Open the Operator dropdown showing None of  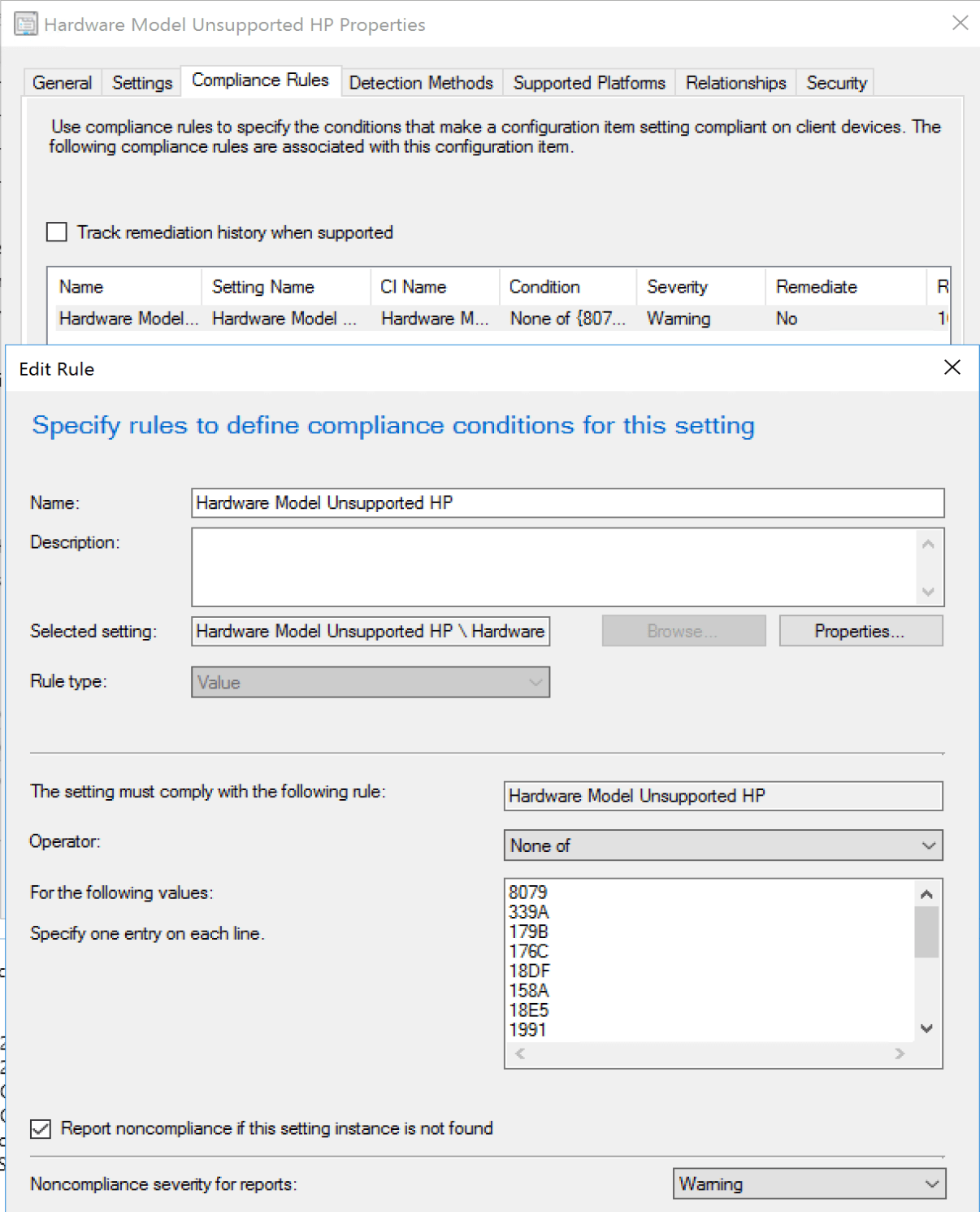tap(722, 845)
